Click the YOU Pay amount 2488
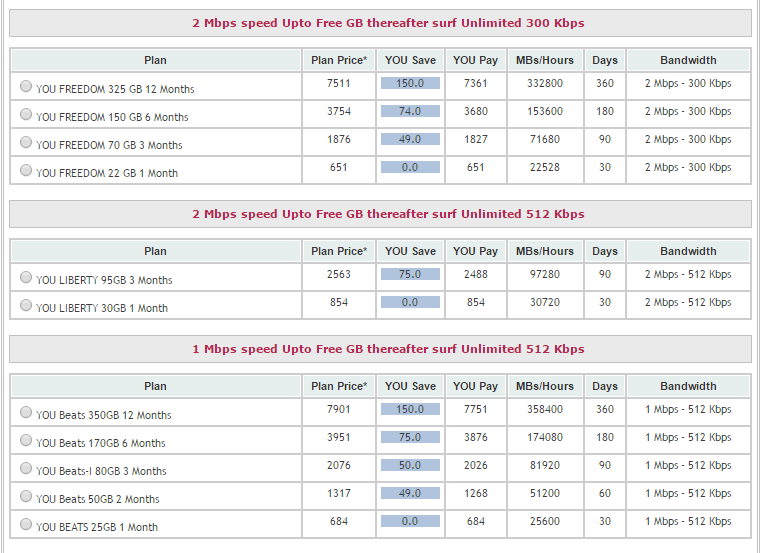Viewport: 762px width, 553px height. [x=475, y=274]
